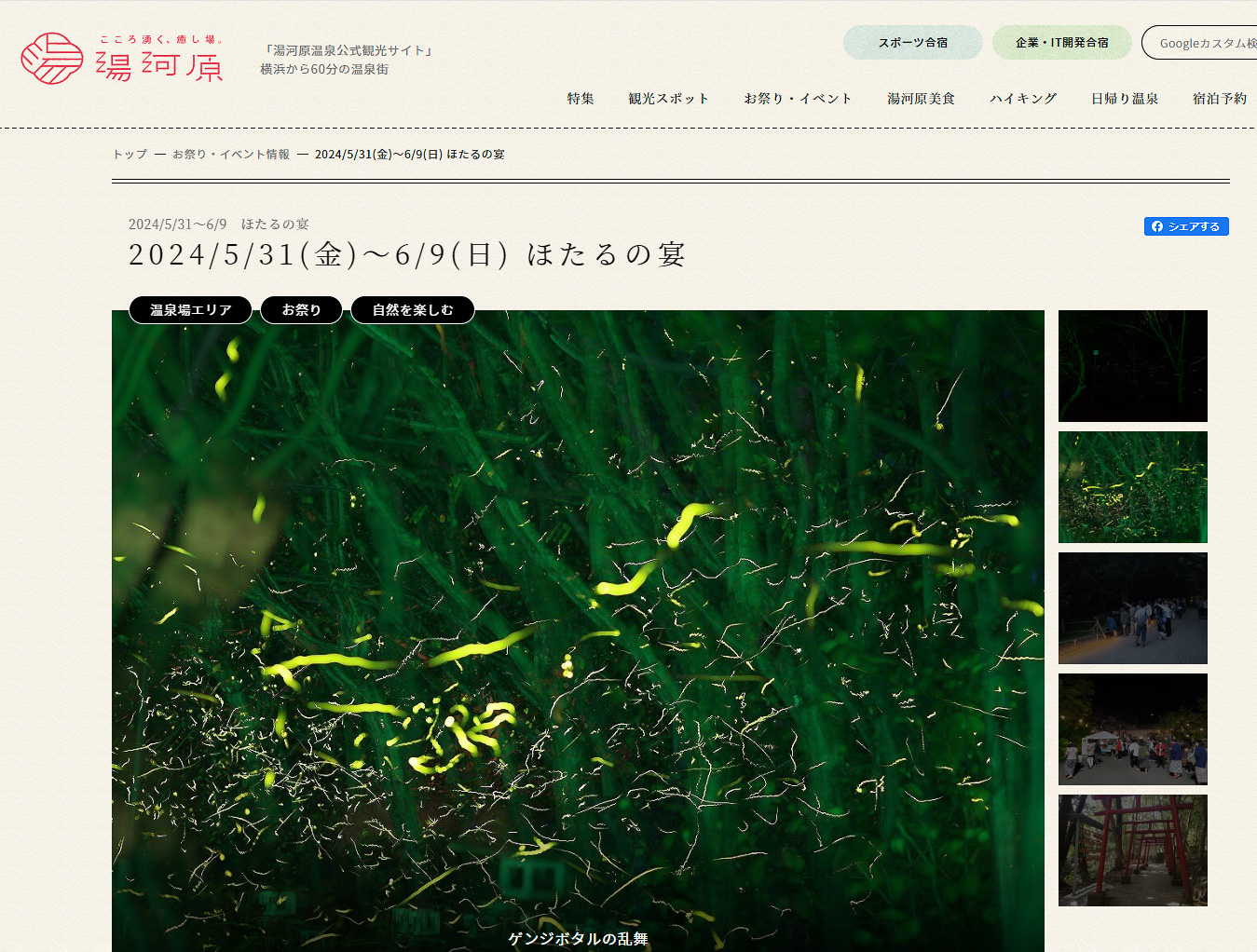
Task: Open 観光スポット menu item
Action: [668, 99]
